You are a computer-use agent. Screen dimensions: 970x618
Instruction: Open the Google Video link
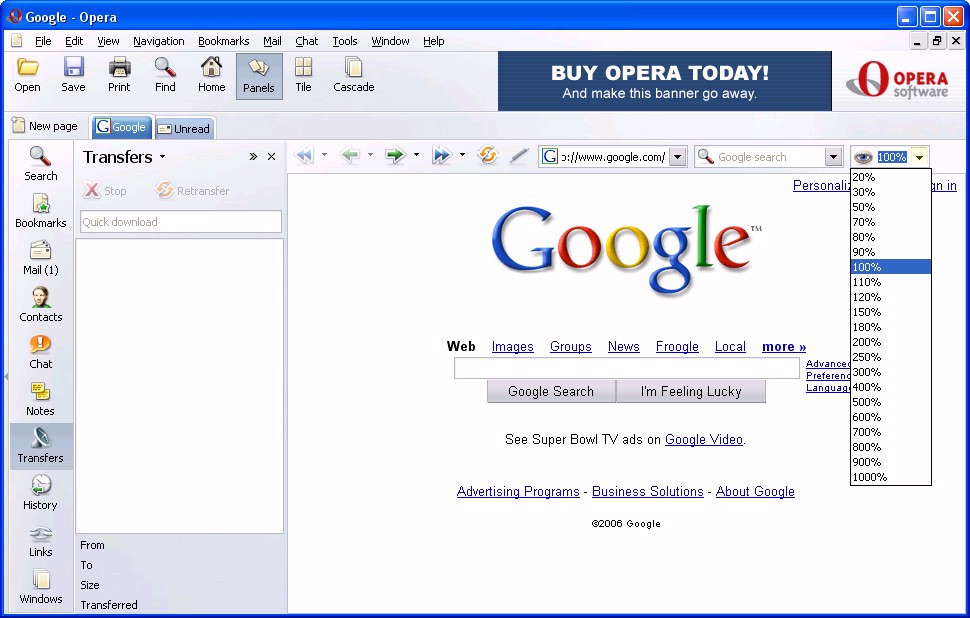[703, 439]
